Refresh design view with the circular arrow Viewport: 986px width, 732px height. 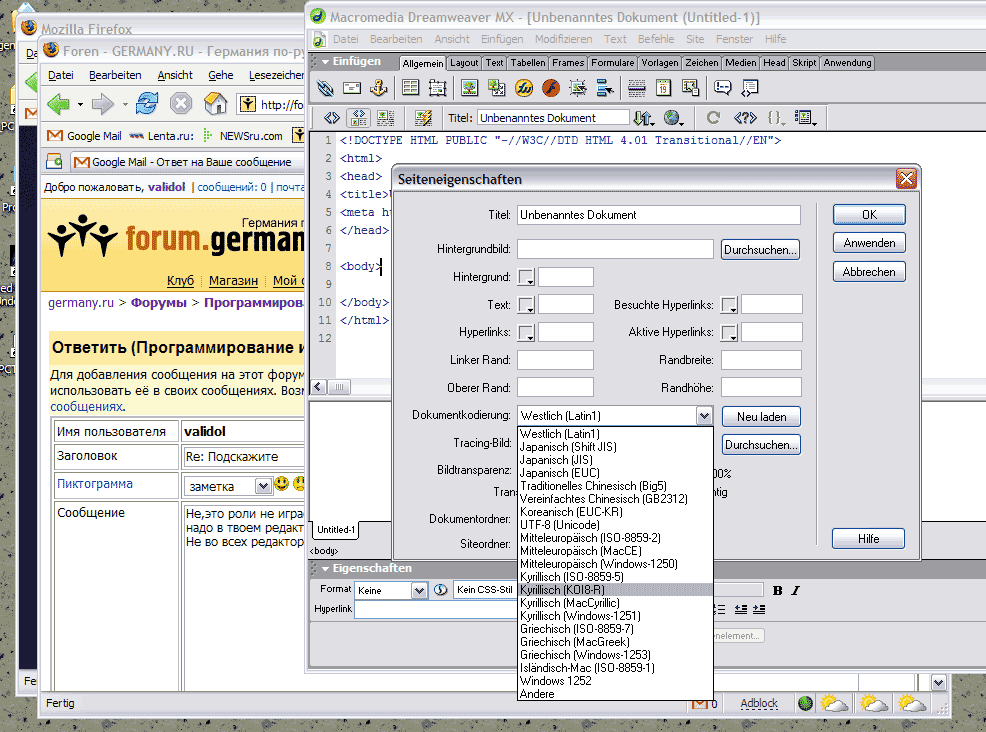(x=713, y=118)
